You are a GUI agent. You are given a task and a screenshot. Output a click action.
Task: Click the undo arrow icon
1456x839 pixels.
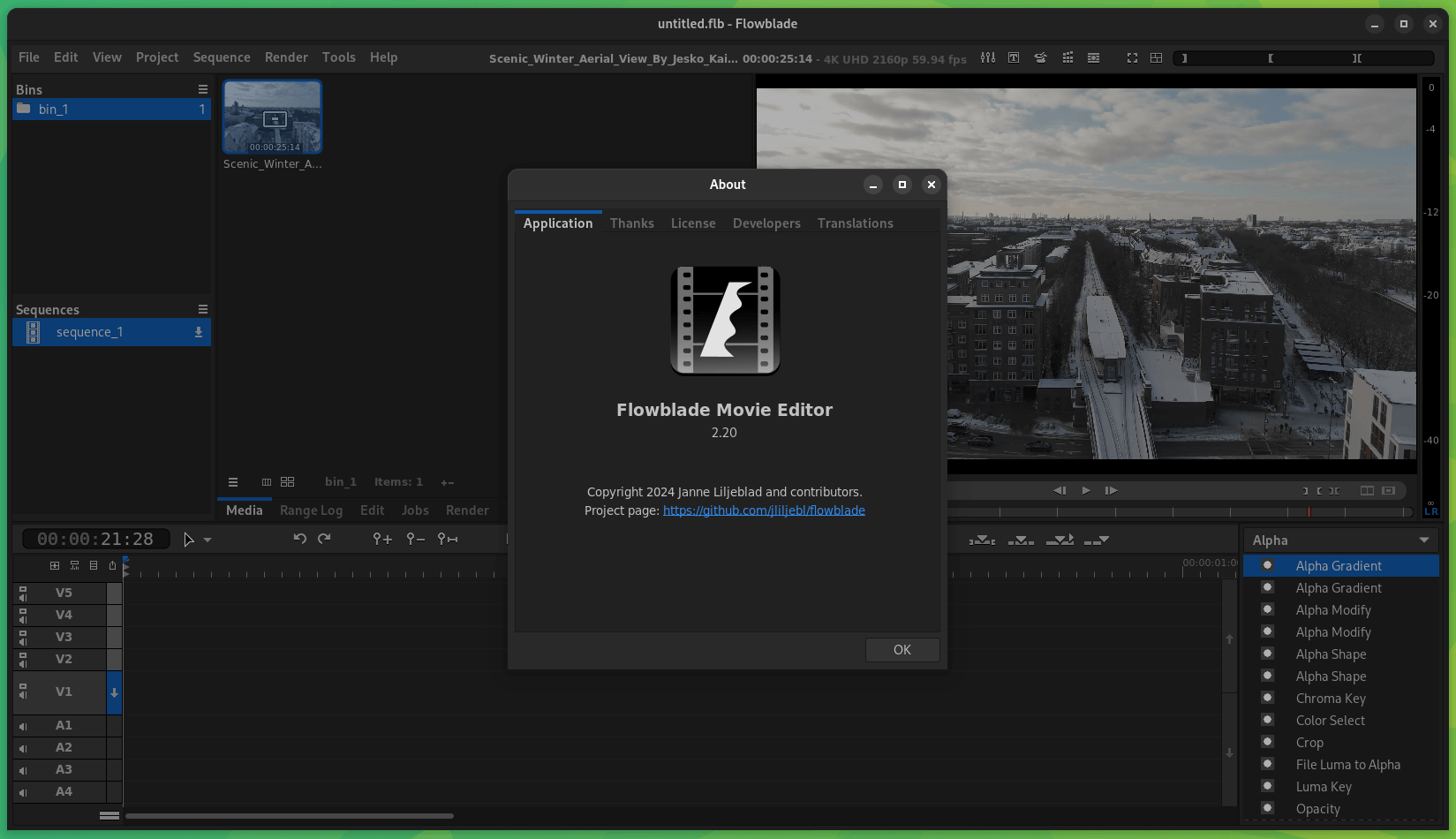pos(300,539)
